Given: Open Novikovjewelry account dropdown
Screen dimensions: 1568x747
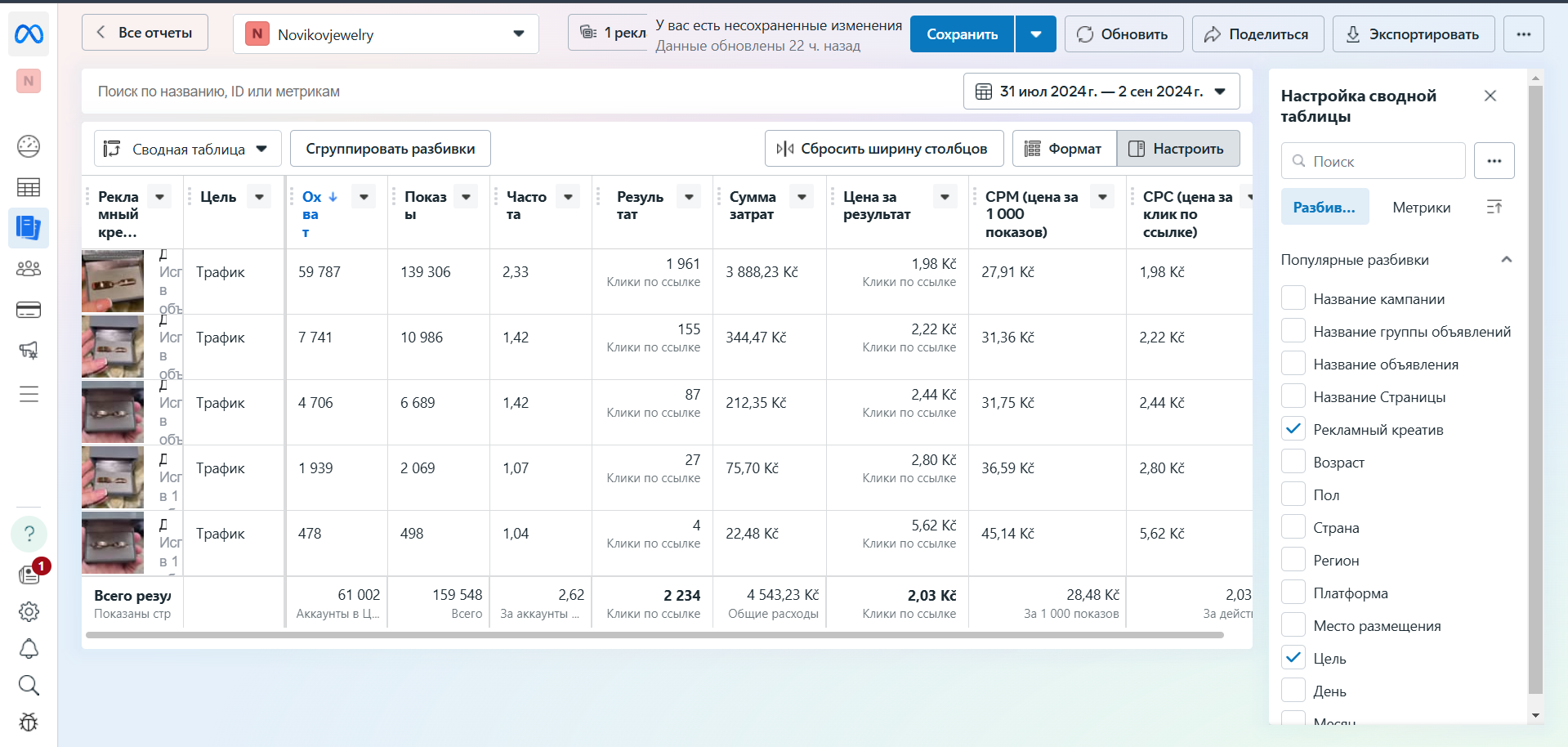Looking at the screenshot, I should click(386, 34).
